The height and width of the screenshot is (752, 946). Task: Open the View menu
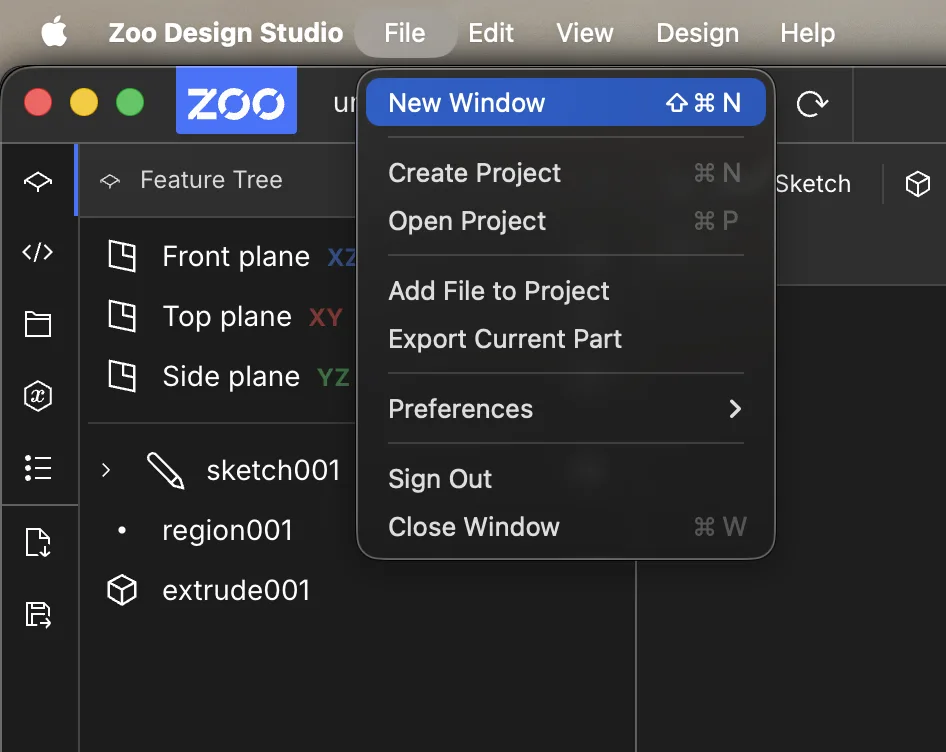pos(585,33)
